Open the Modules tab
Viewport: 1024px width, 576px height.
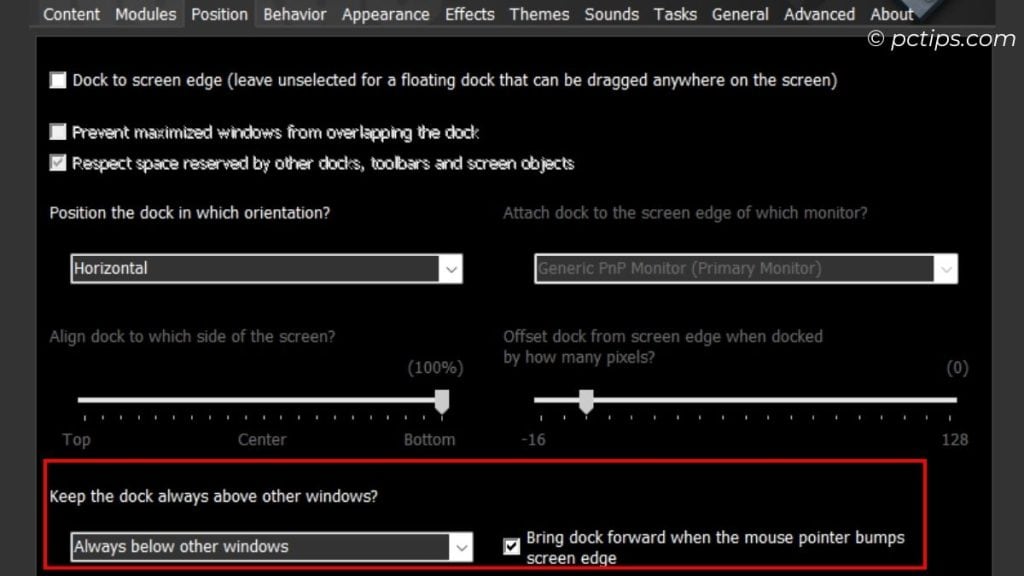[x=145, y=14]
